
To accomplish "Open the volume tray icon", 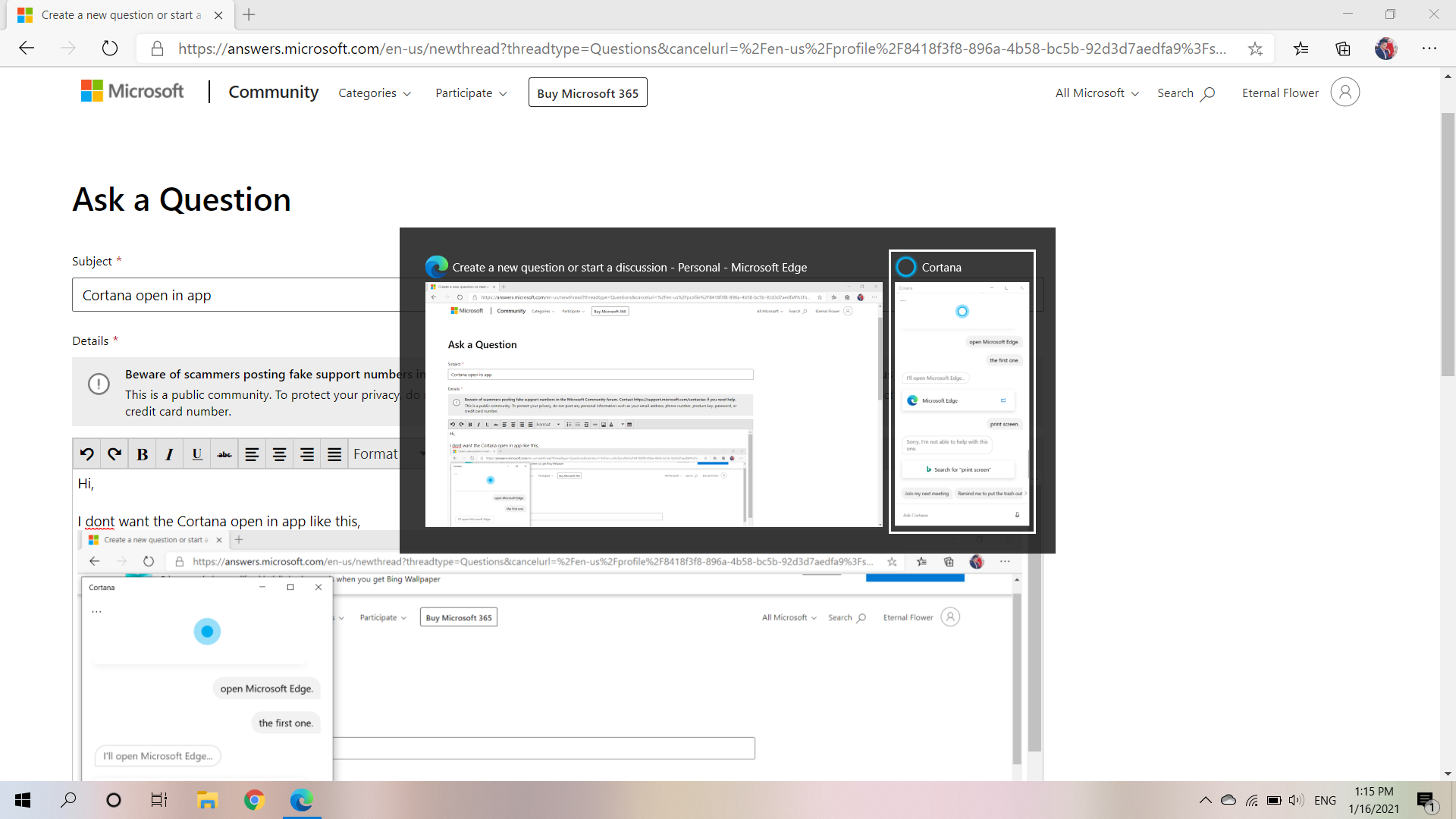I will [1296, 800].
